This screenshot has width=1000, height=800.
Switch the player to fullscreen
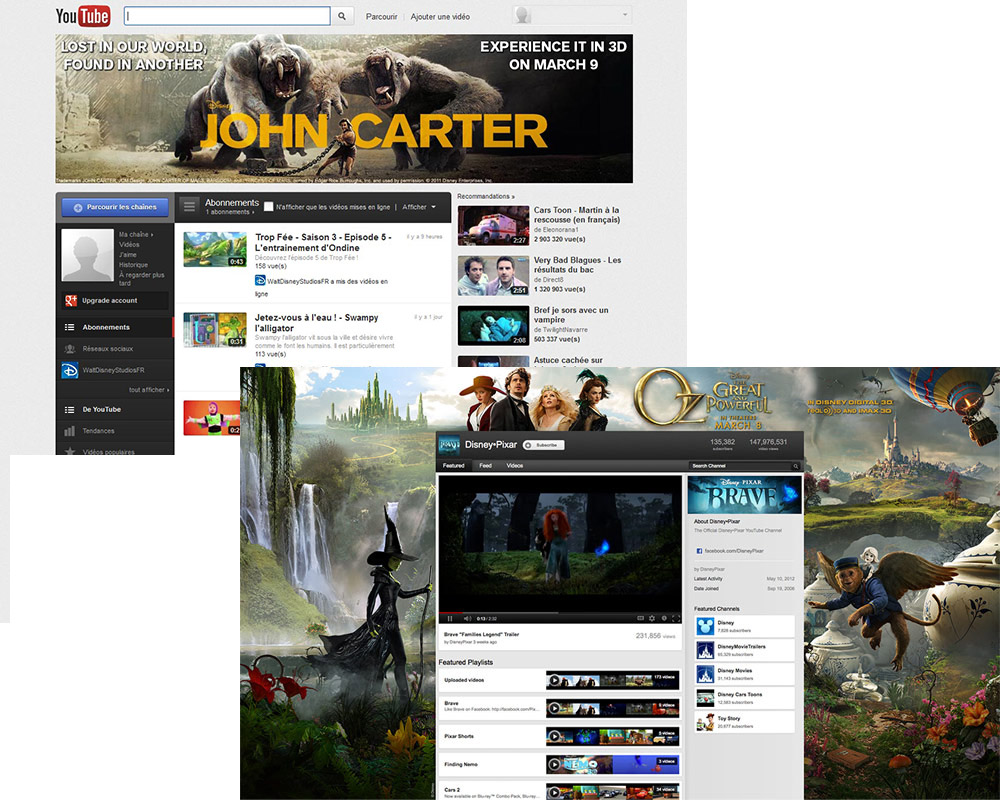pos(675,618)
